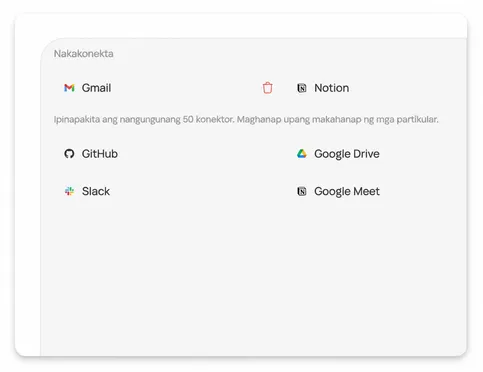Delete the Gmail connector with trash icon

tap(267, 88)
